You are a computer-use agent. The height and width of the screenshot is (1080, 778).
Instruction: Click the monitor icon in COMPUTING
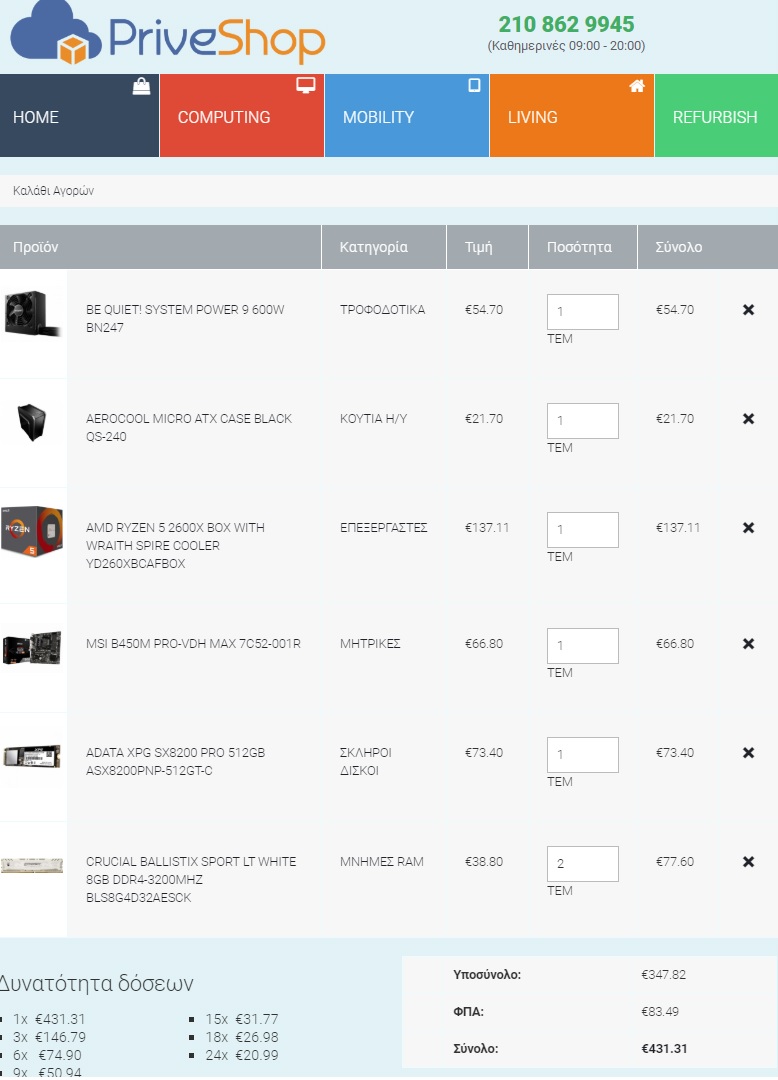pos(306,85)
